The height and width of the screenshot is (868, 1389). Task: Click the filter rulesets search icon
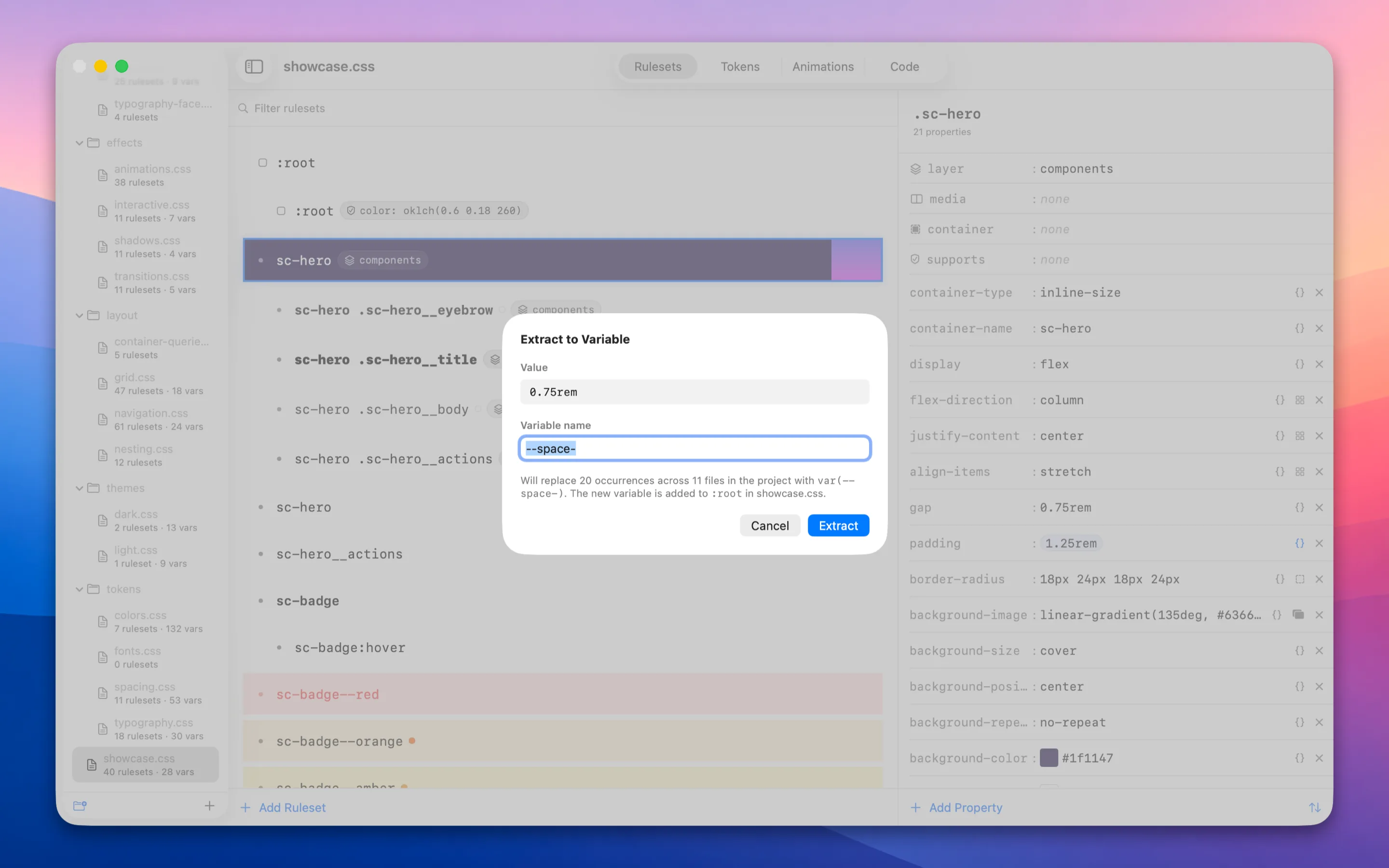(244, 108)
